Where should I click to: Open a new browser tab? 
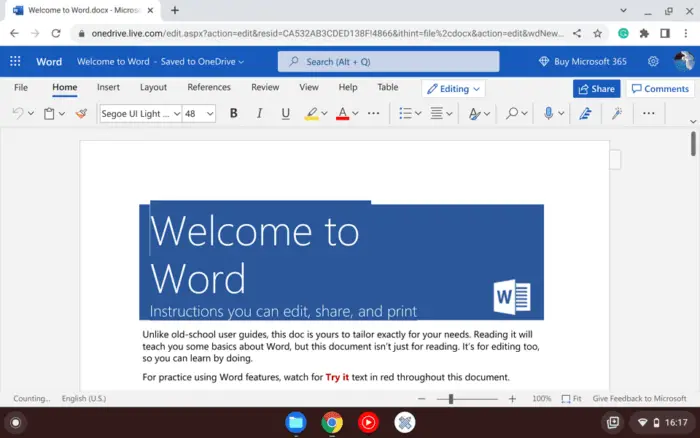175,10
